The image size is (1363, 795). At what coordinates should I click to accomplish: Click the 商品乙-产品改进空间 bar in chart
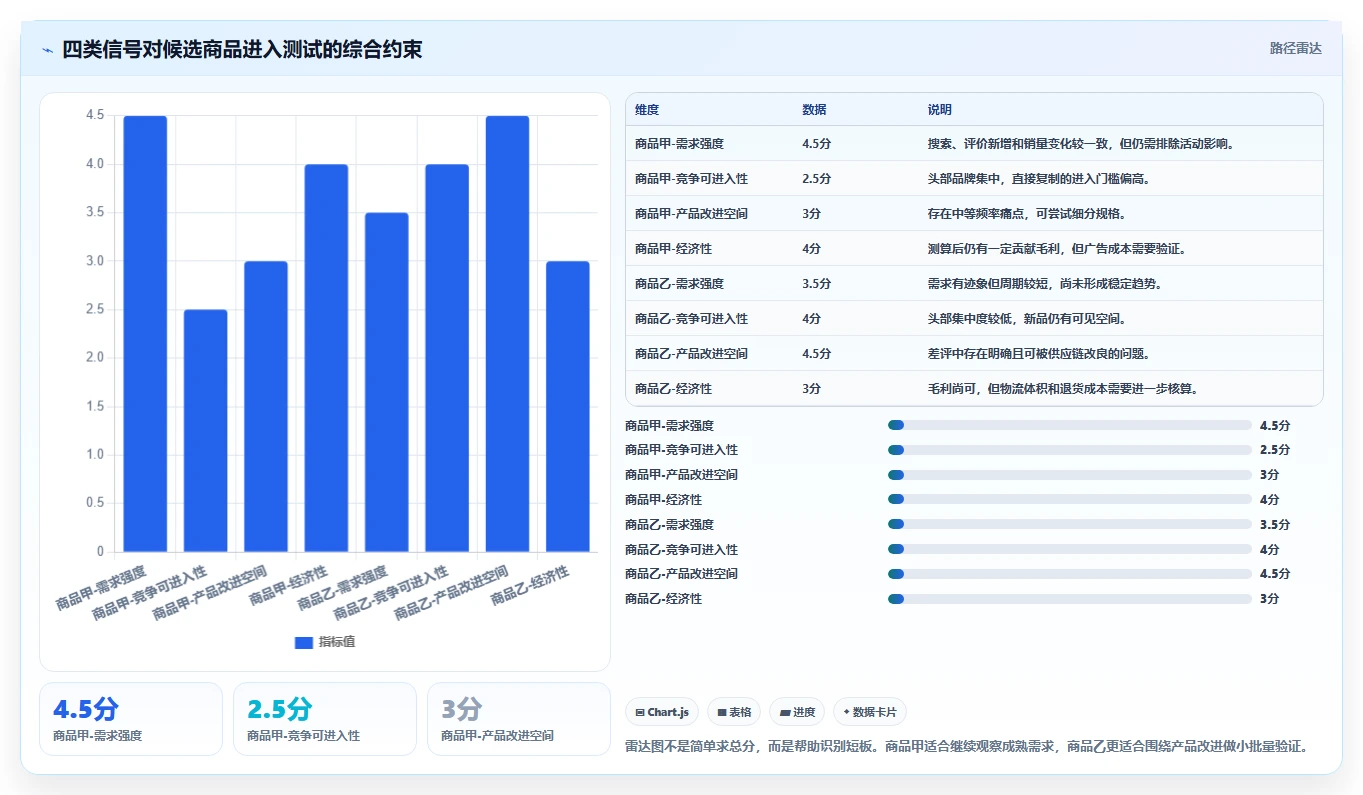(507, 333)
